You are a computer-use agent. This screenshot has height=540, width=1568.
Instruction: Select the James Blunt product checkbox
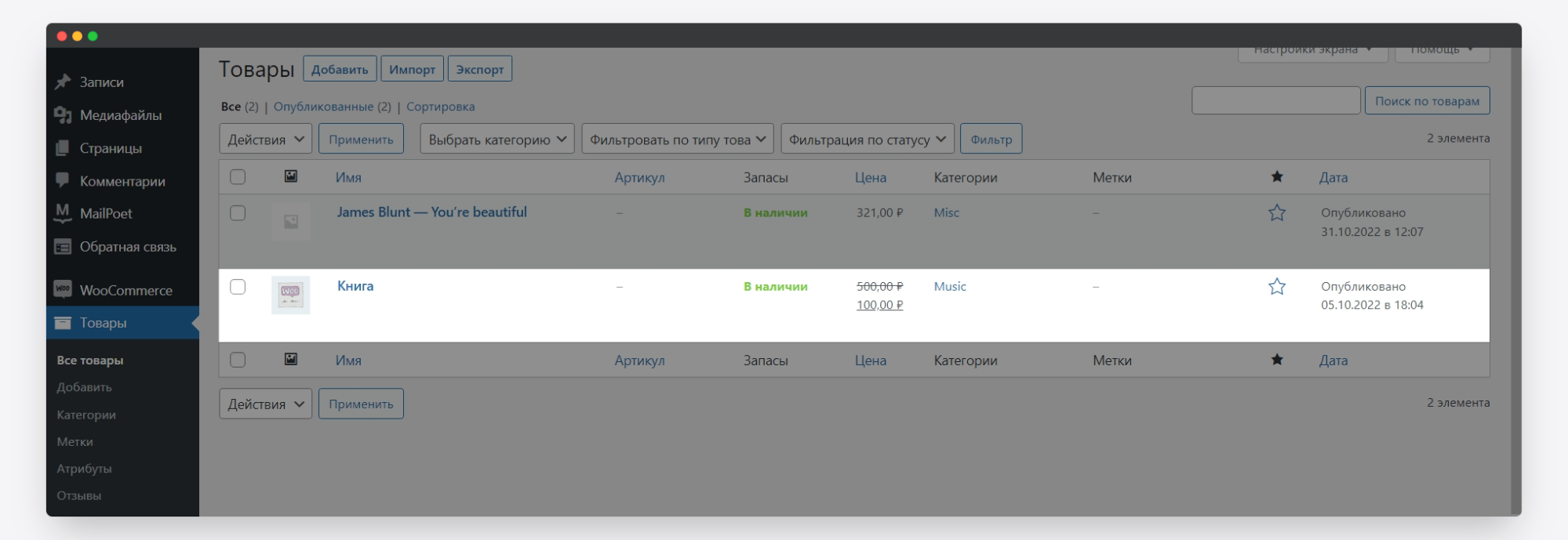tap(238, 213)
